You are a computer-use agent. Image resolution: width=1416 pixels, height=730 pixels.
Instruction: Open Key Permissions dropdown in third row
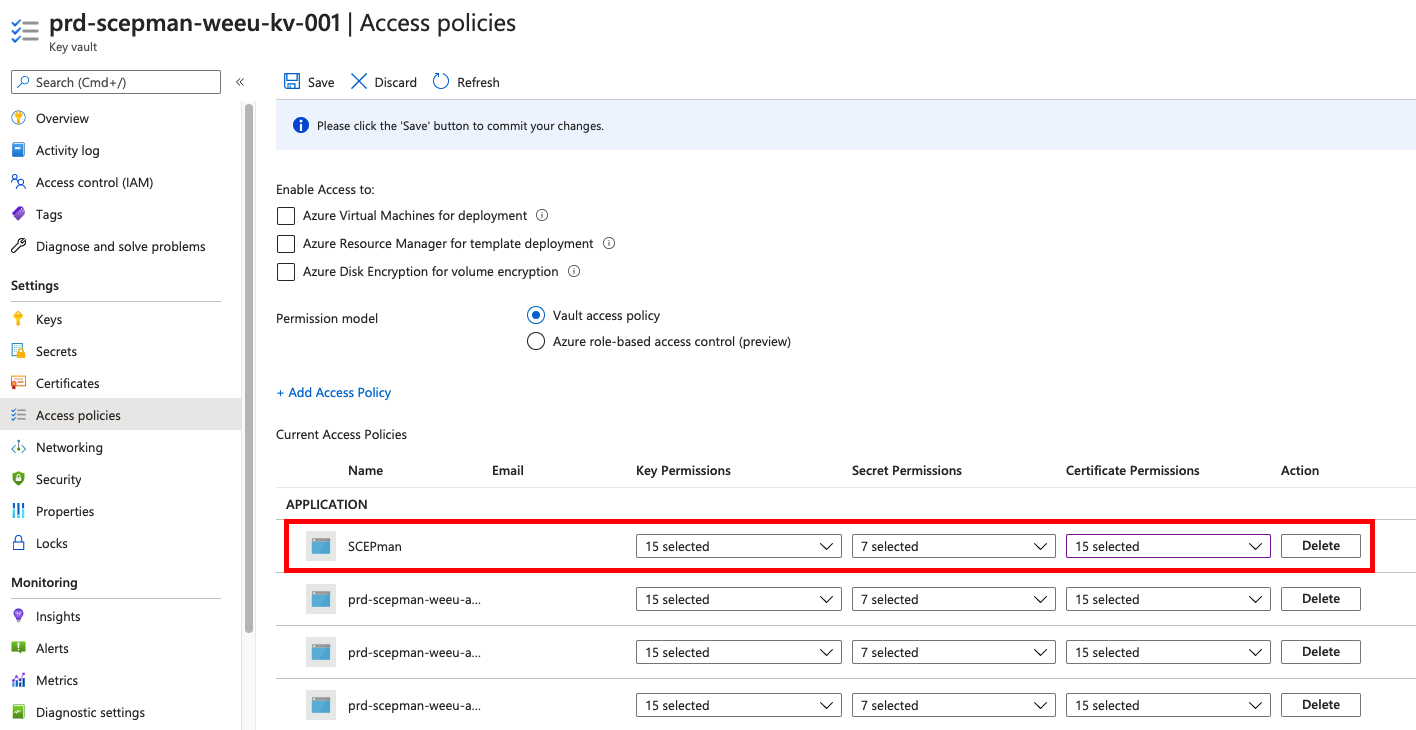pyautogui.click(x=738, y=652)
